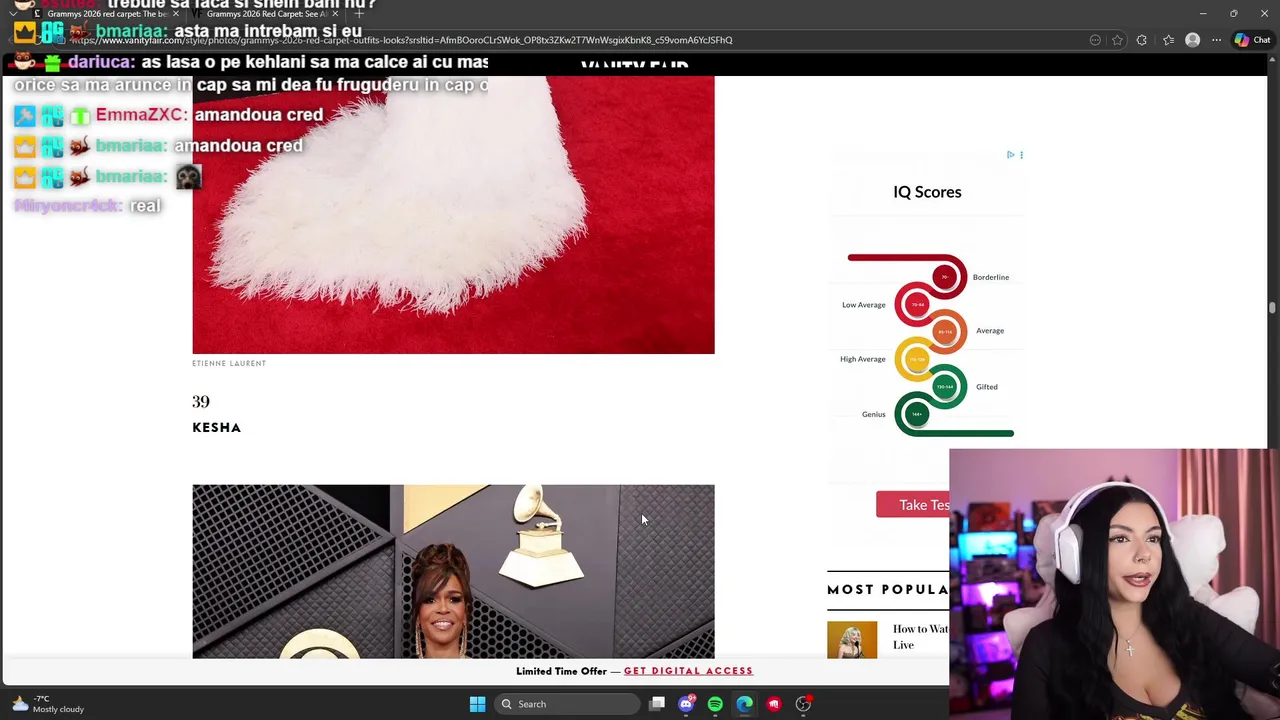Open the Favorites list icon
This screenshot has height=720, width=1280.
click(1168, 40)
